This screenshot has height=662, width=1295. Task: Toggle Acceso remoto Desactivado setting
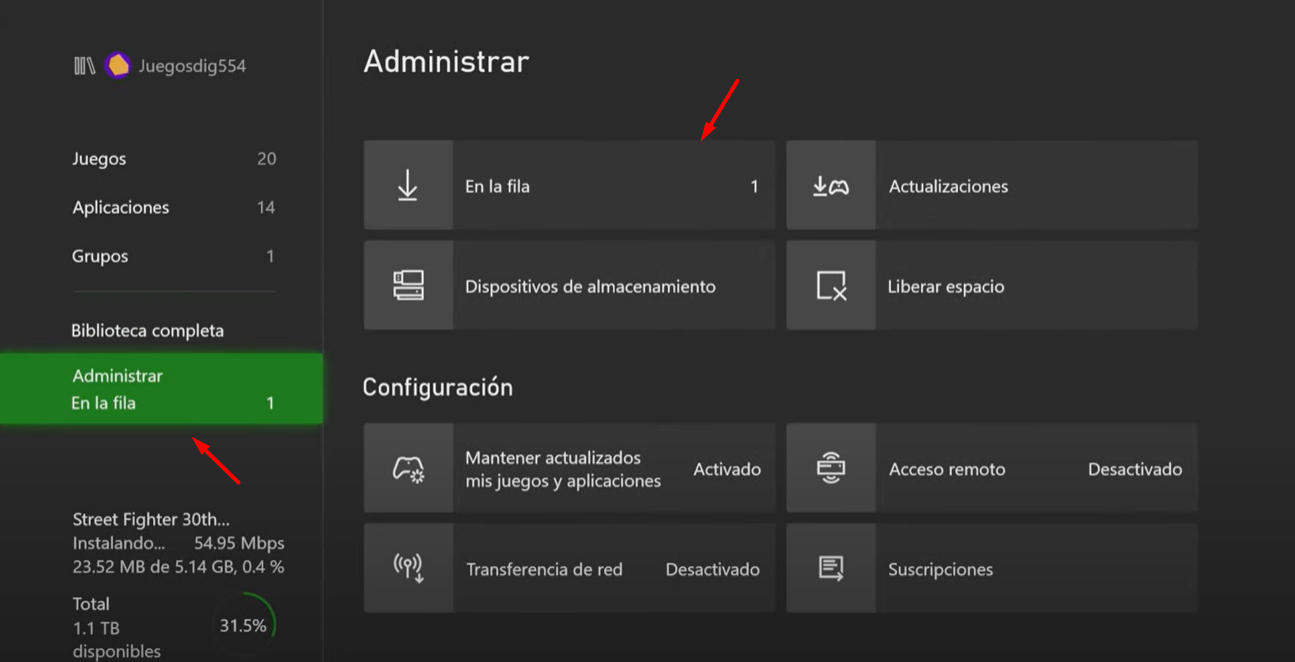click(x=1134, y=469)
